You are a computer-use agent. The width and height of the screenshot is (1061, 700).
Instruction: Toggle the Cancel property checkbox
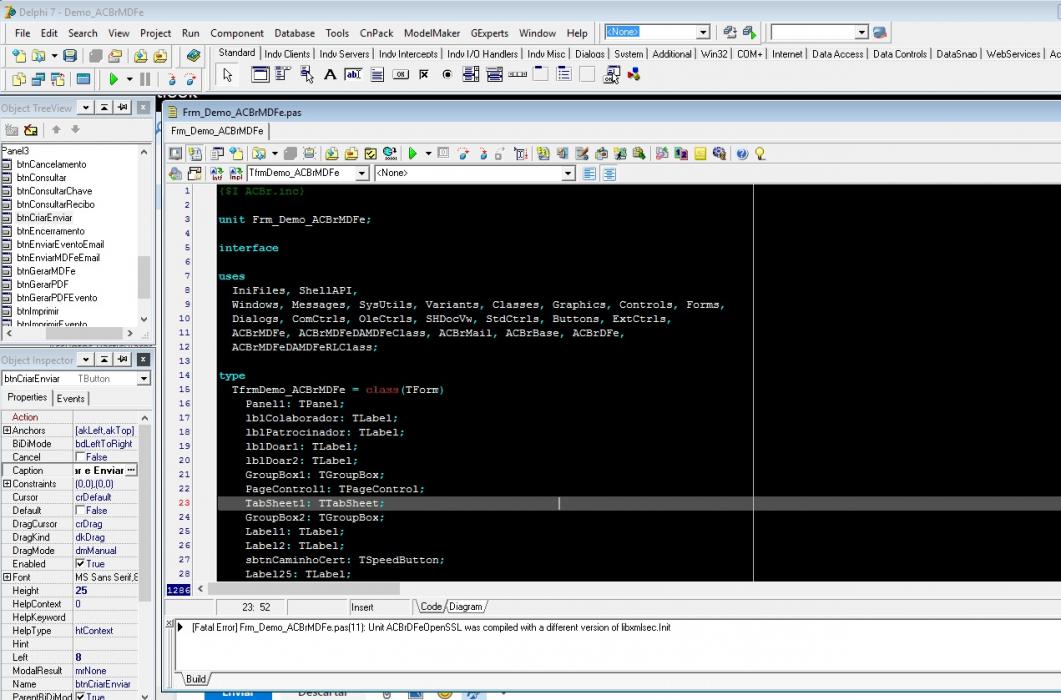click(80, 457)
